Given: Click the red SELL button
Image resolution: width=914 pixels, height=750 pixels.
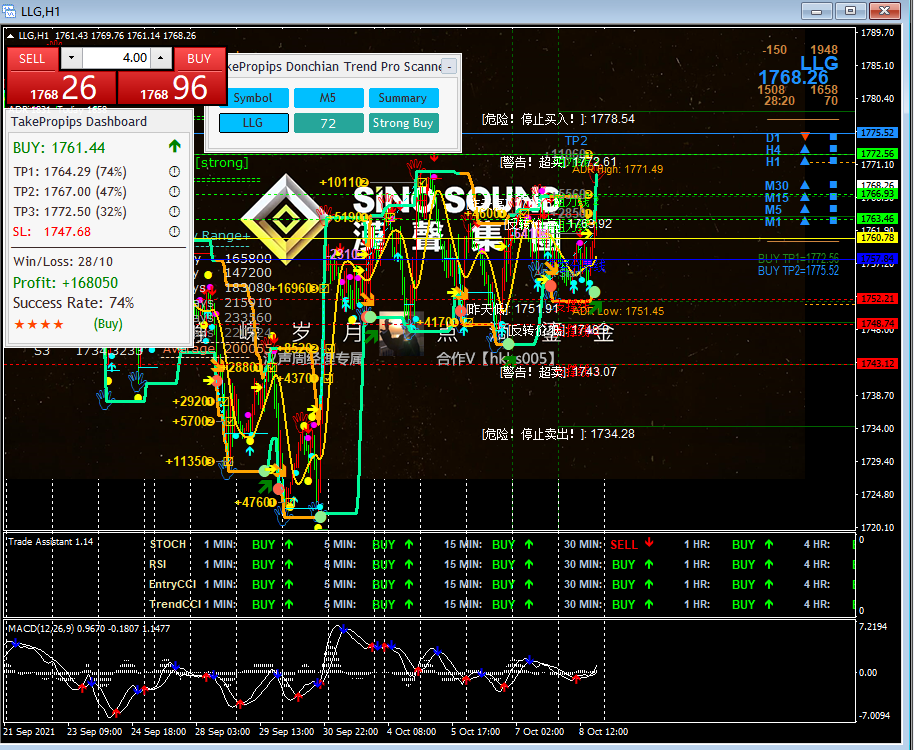Looking at the screenshot, I should 32,59.
